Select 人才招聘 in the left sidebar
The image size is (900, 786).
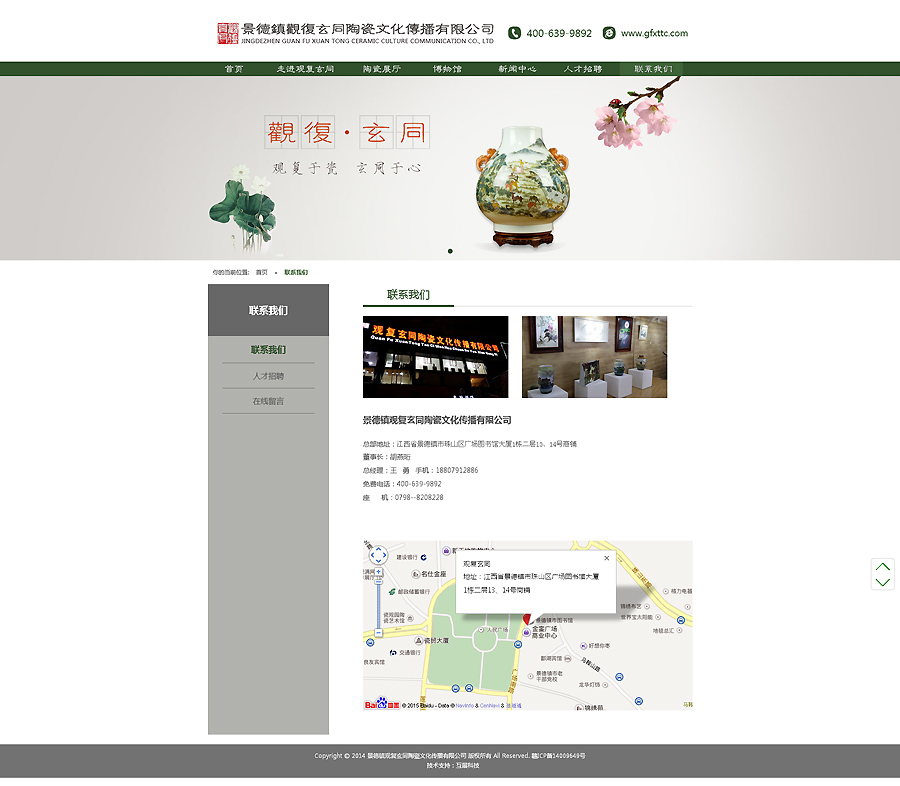click(x=268, y=376)
